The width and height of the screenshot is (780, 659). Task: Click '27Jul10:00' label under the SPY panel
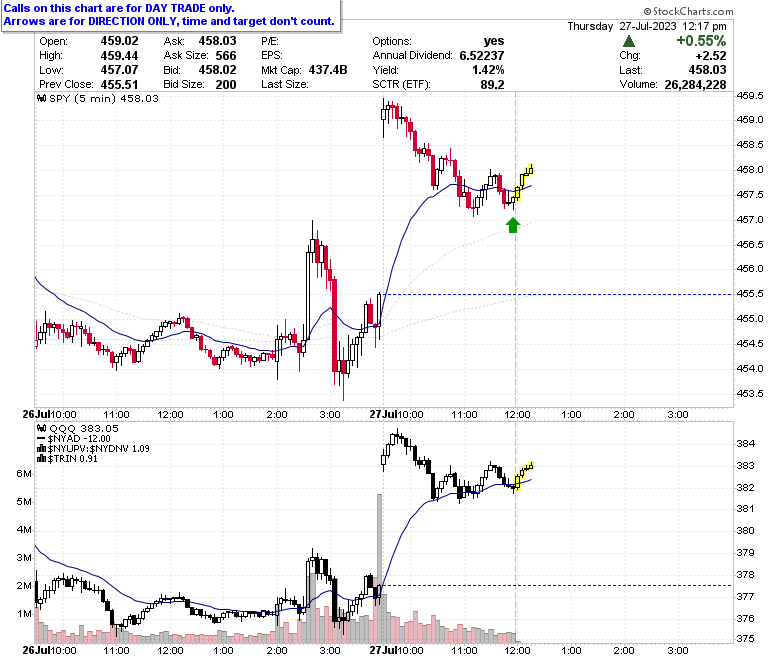point(396,414)
